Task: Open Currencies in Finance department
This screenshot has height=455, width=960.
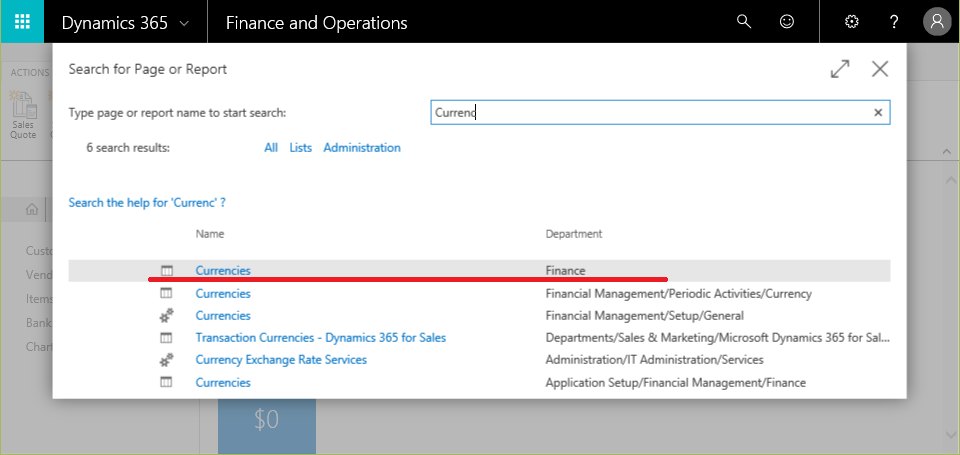Action: [223, 270]
